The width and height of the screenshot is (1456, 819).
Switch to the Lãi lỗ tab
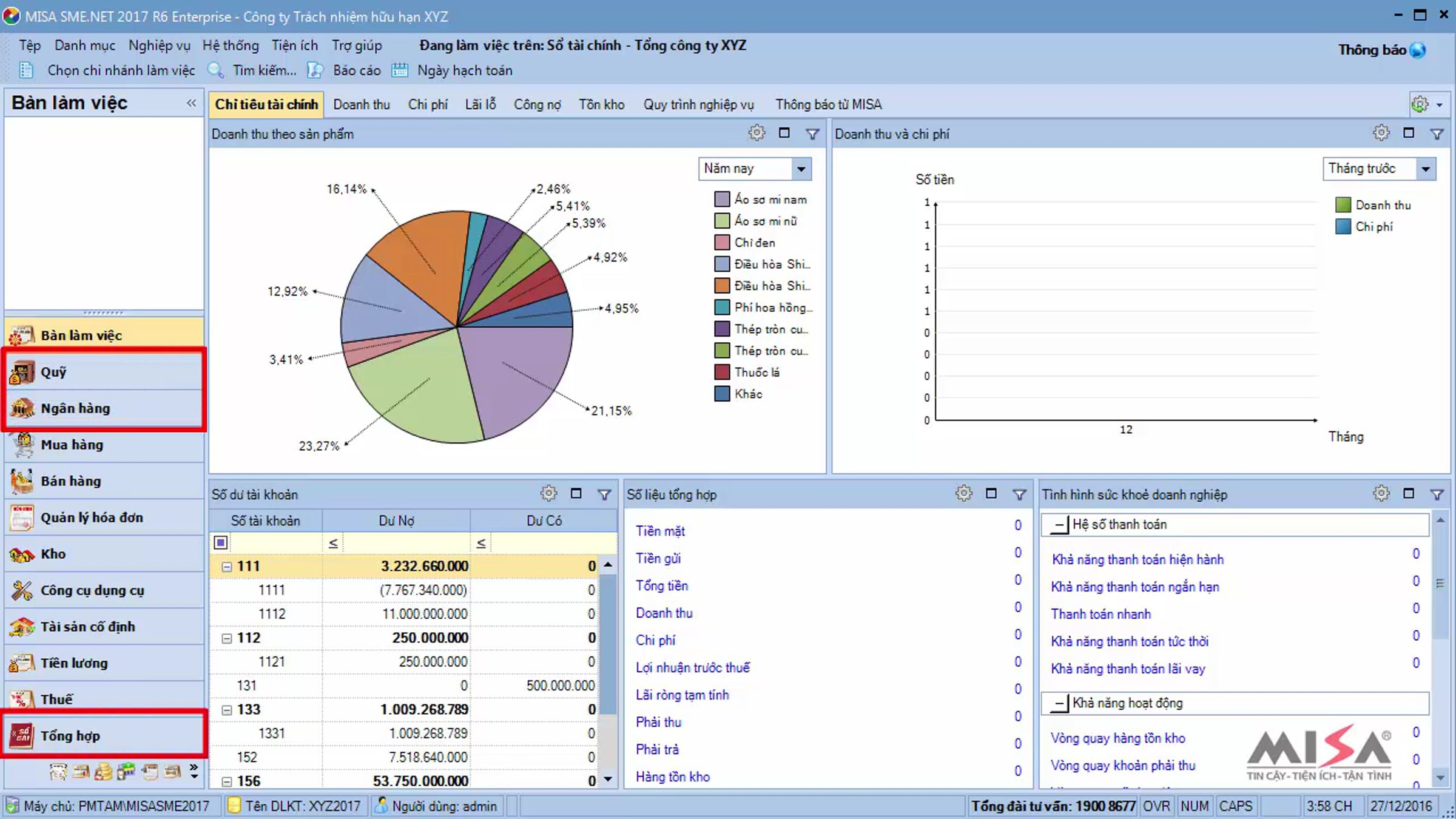click(x=480, y=104)
